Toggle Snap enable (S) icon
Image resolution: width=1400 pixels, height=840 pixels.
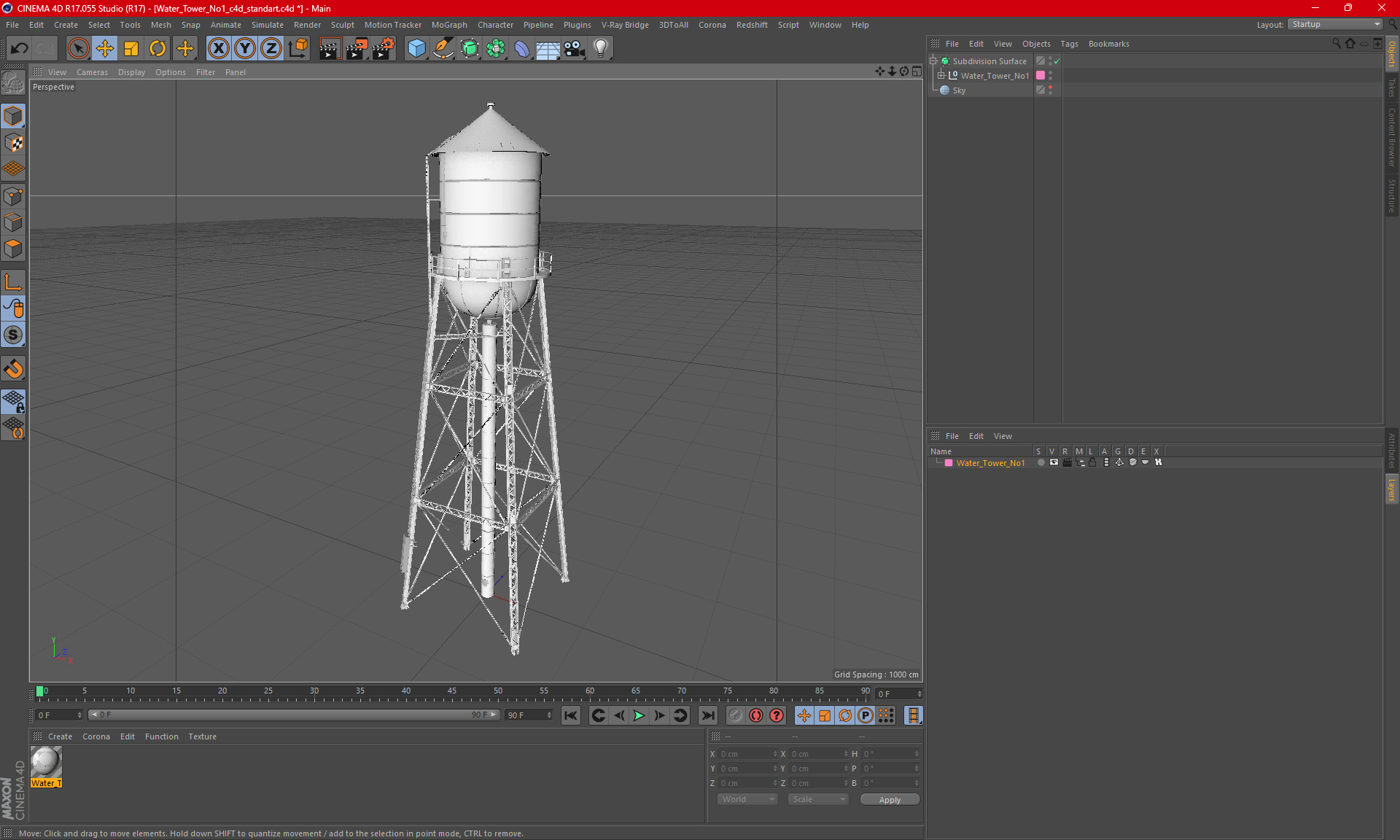point(13,335)
